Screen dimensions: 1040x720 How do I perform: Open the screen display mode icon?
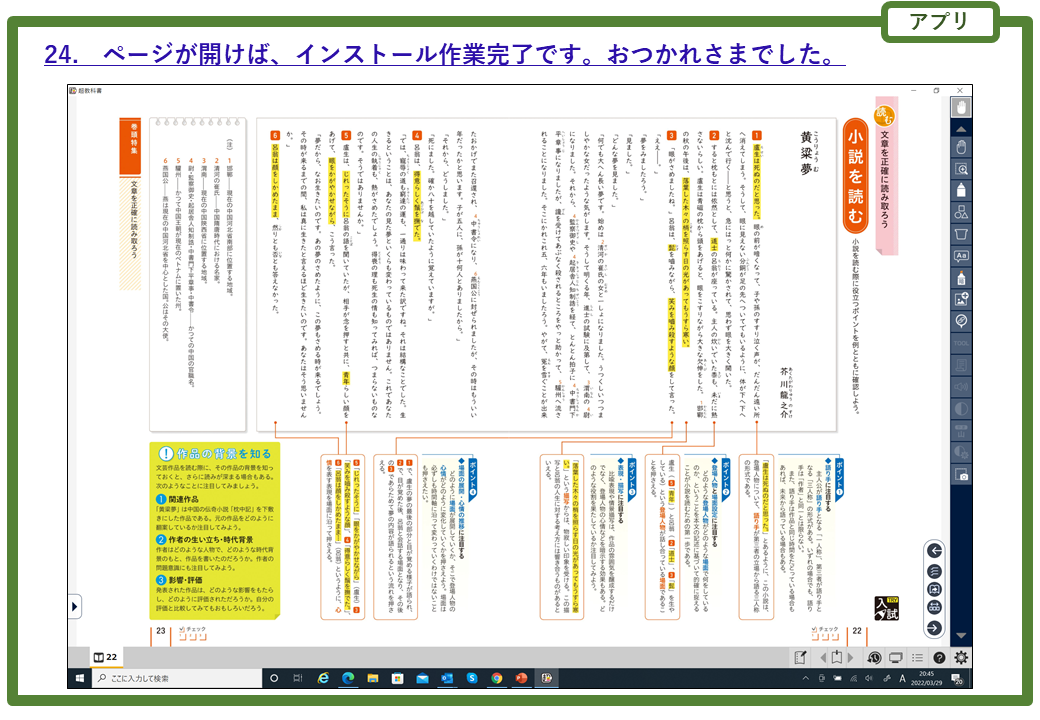point(895,658)
